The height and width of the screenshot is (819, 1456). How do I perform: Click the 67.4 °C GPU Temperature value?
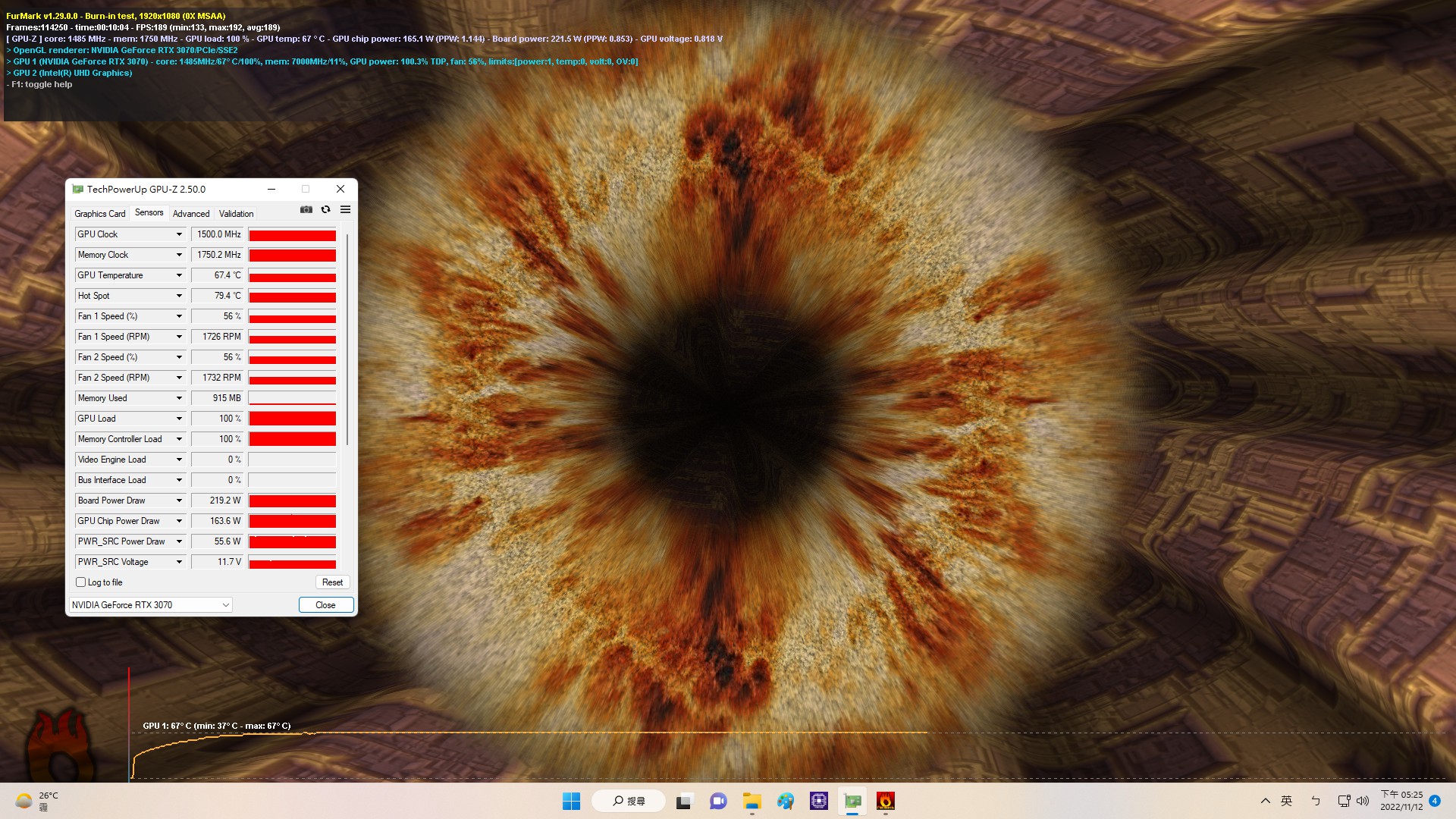pyautogui.click(x=218, y=275)
